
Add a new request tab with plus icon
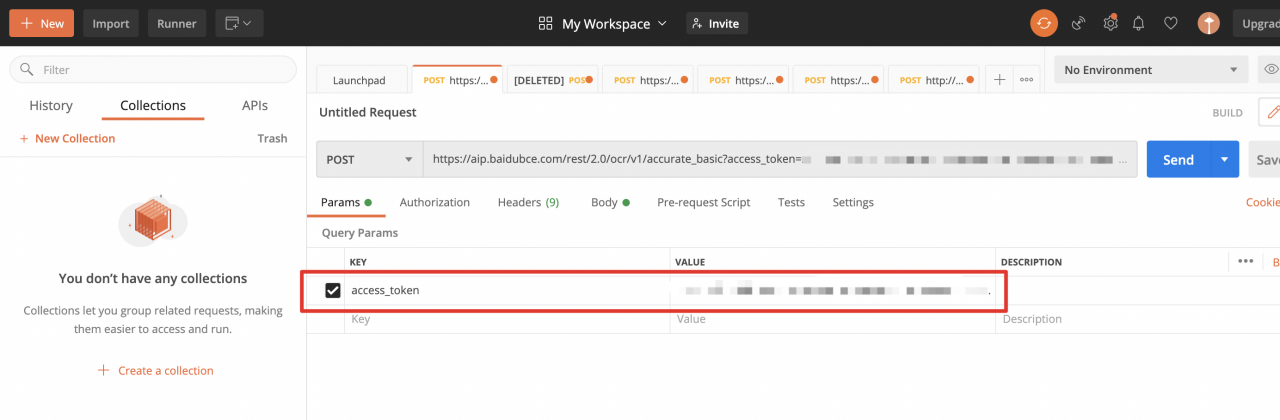tap(999, 80)
